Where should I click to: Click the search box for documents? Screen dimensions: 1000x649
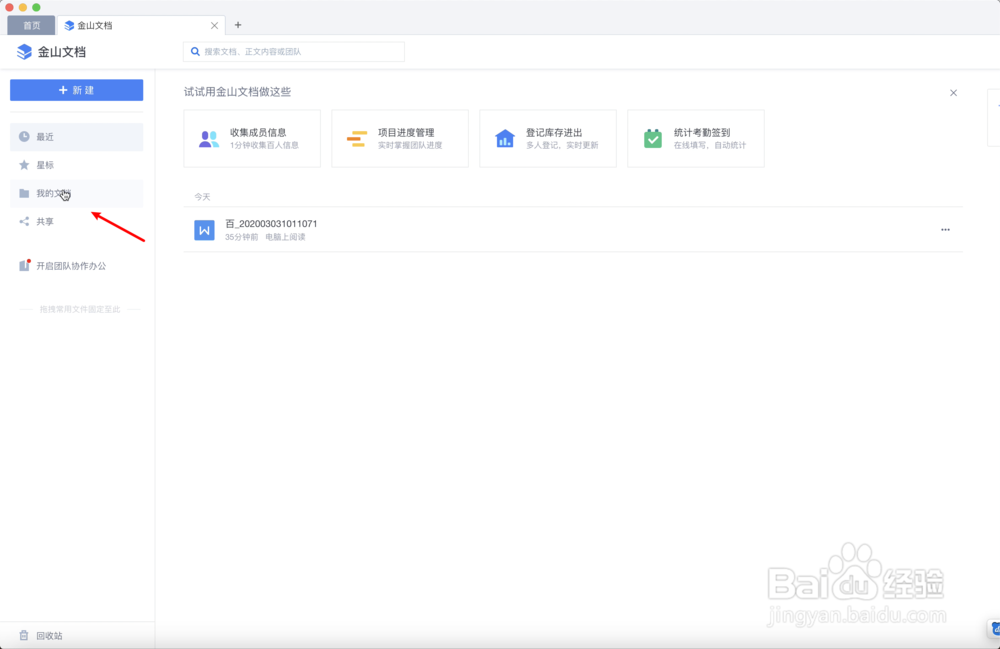point(294,52)
